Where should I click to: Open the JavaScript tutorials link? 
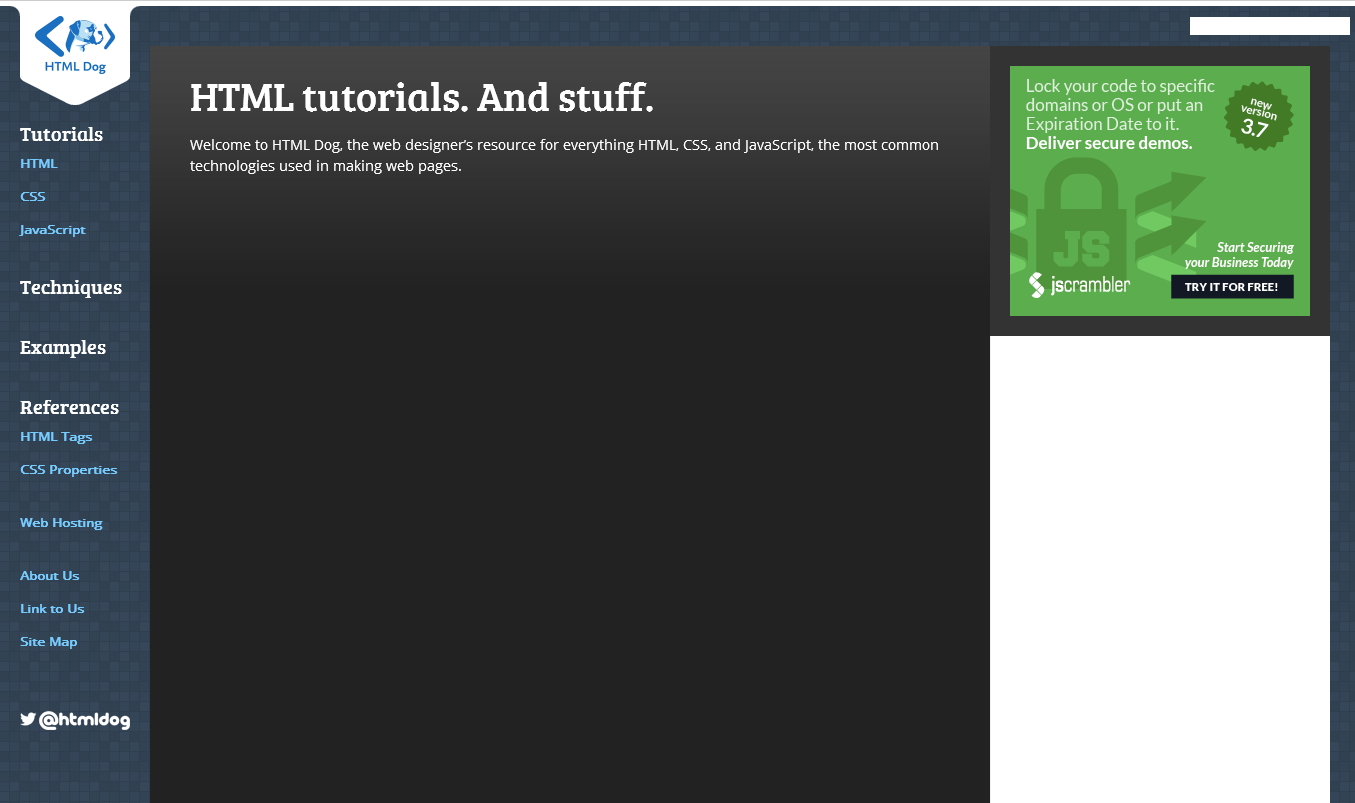pos(53,229)
